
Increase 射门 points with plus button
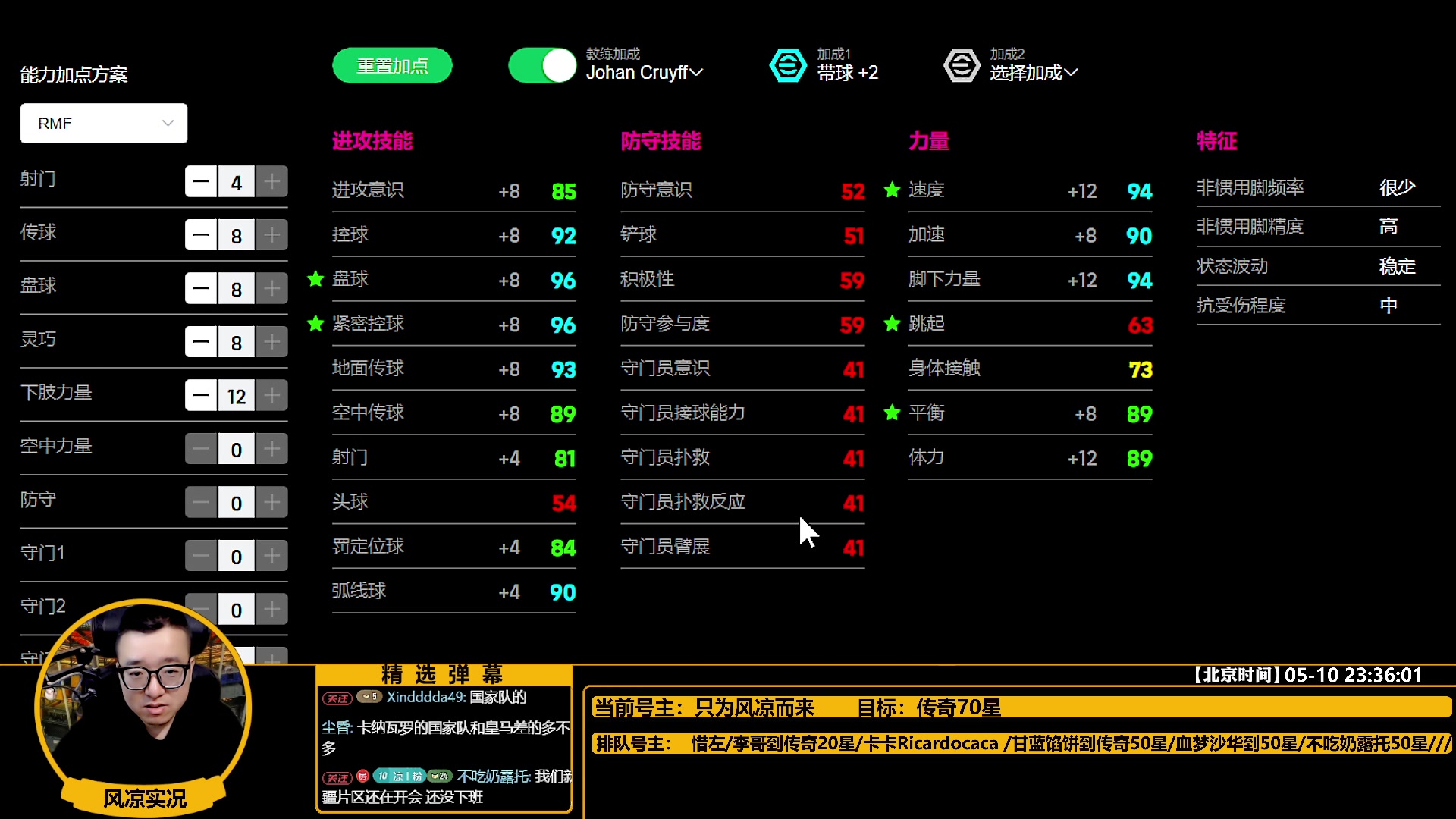(x=272, y=182)
